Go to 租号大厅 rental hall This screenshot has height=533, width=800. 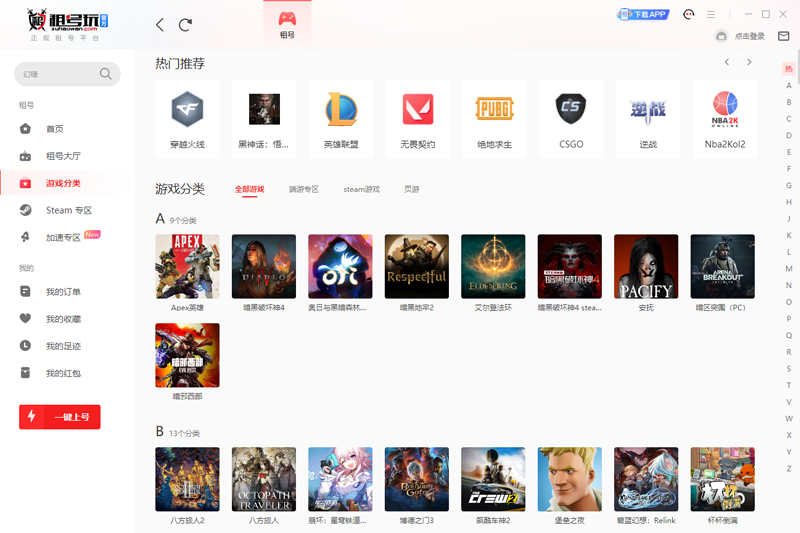point(62,156)
